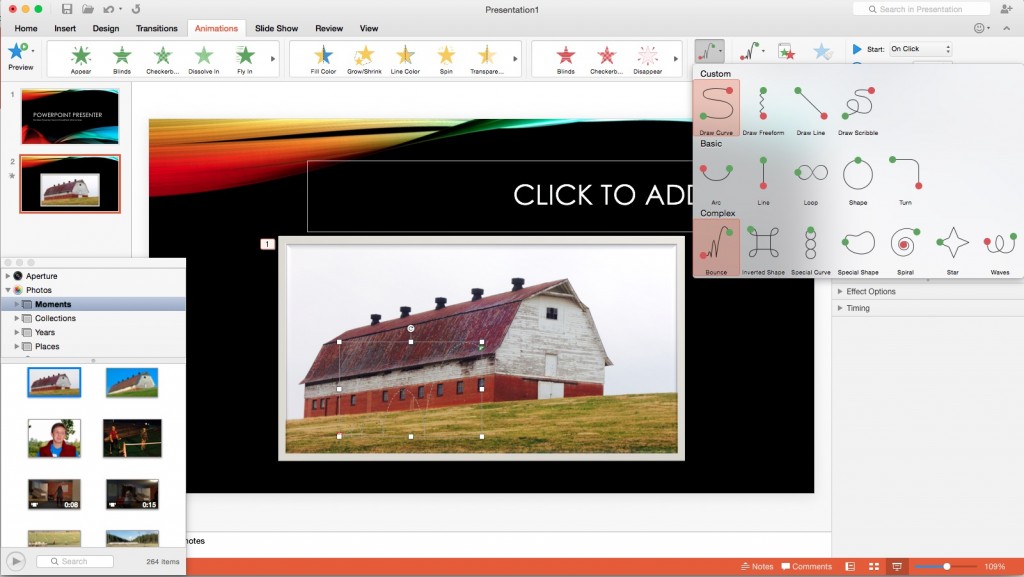Show the Comments pane
Screen dimensions: 1024x577
click(x=806, y=565)
